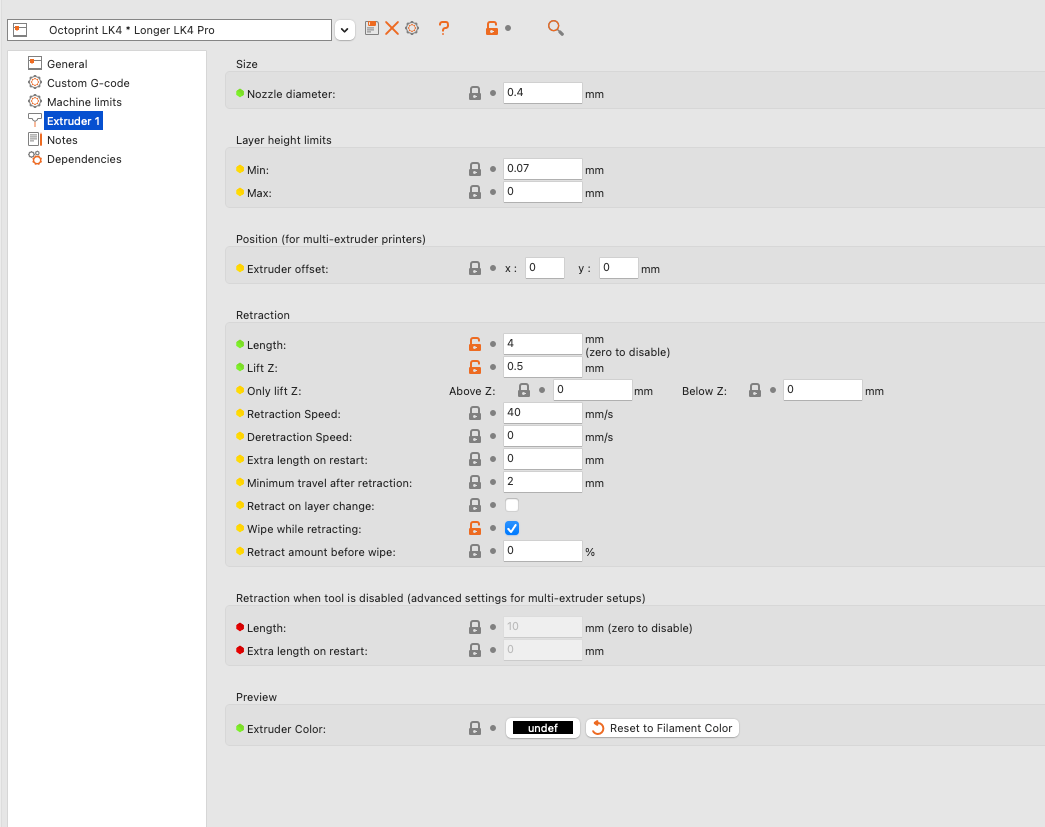Reset Lift Z with orange unlocked padlock
Viewport: 1045px width, 827px height.
[475, 367]
